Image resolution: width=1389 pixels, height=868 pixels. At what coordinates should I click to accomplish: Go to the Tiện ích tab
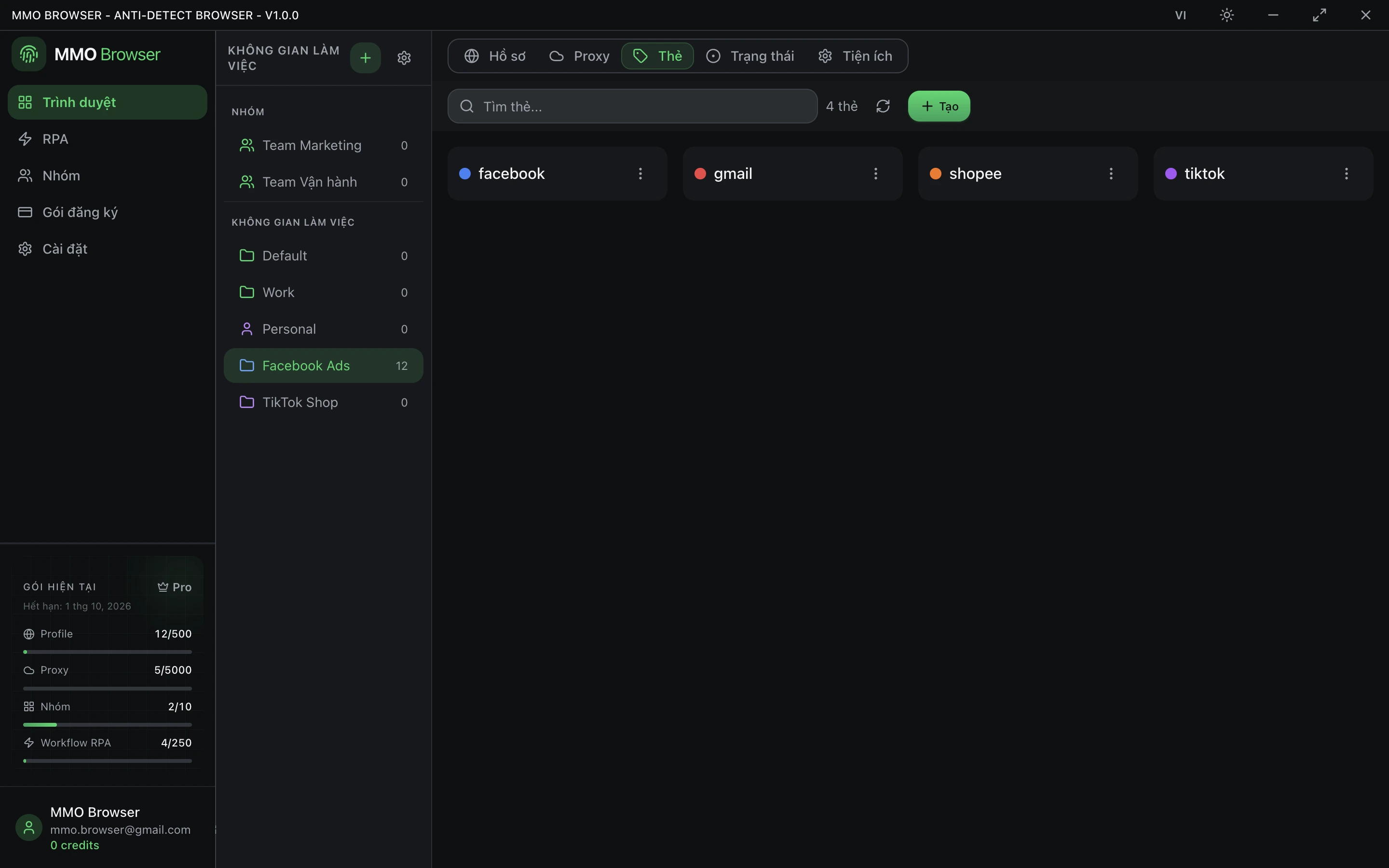855,55
